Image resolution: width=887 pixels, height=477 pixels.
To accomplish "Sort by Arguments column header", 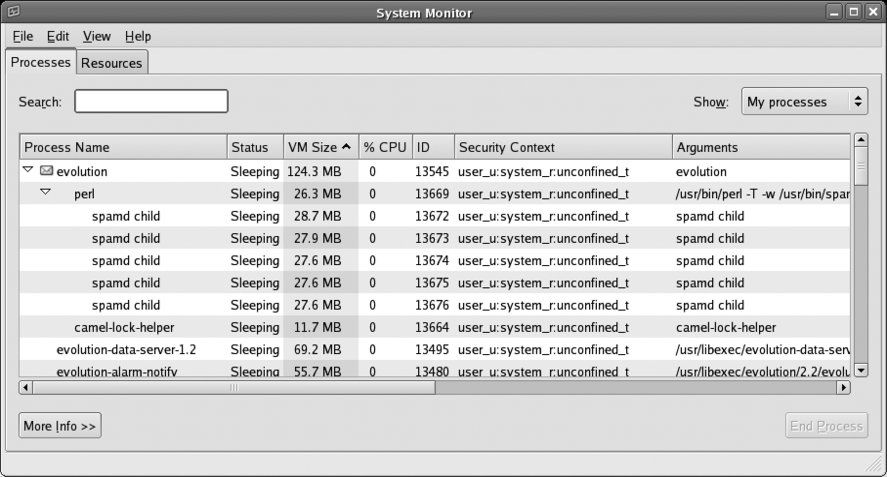I will pos(761,147).
